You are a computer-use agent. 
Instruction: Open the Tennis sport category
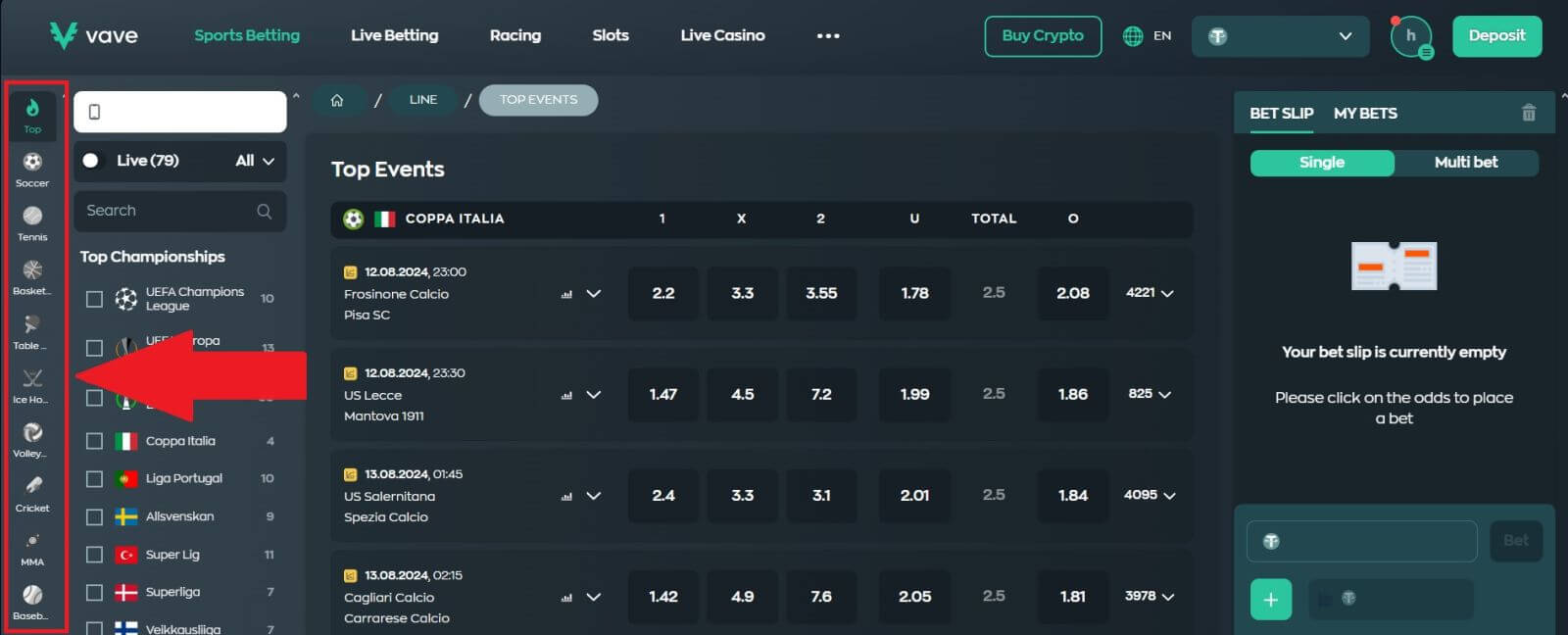coord(32,222)
